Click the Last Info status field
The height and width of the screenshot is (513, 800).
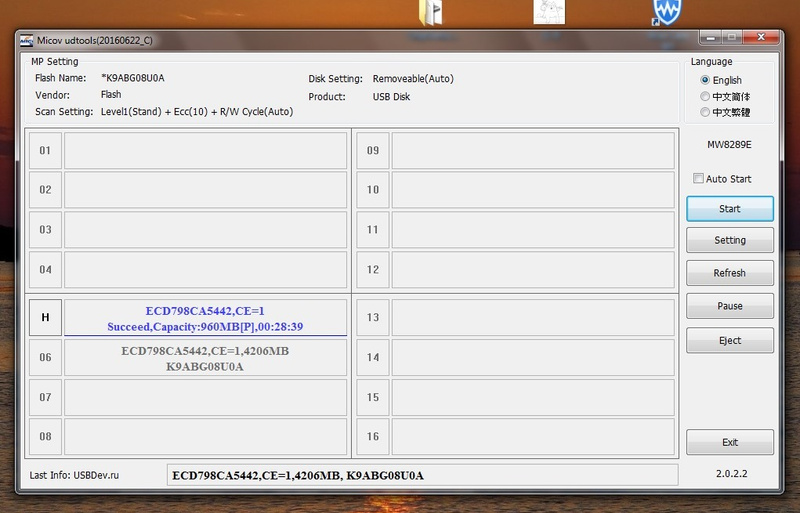422,475
